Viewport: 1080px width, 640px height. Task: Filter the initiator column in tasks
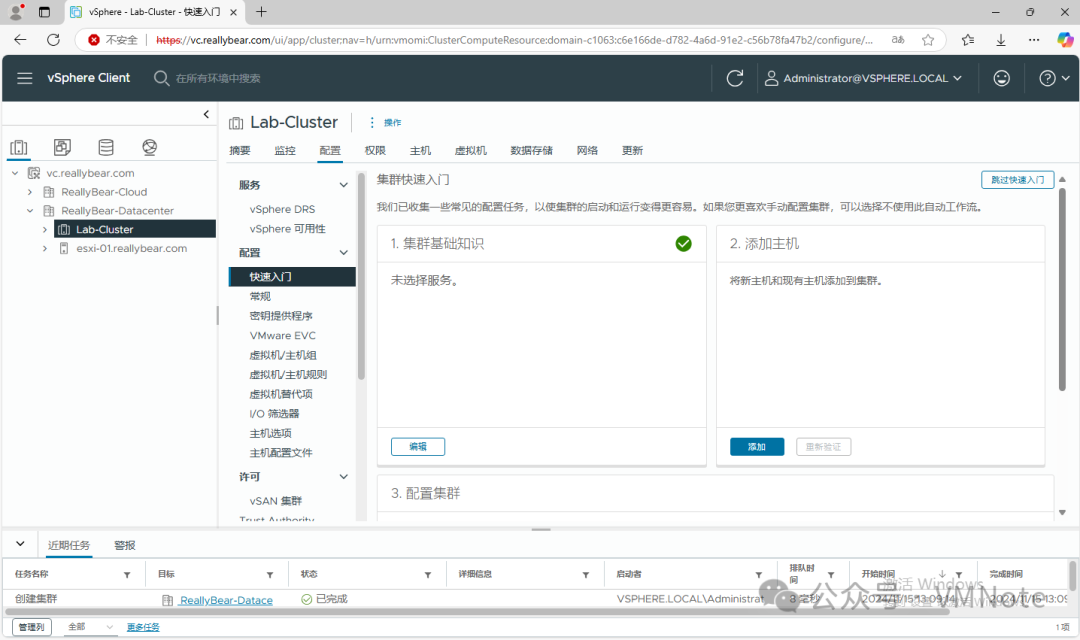758,575
